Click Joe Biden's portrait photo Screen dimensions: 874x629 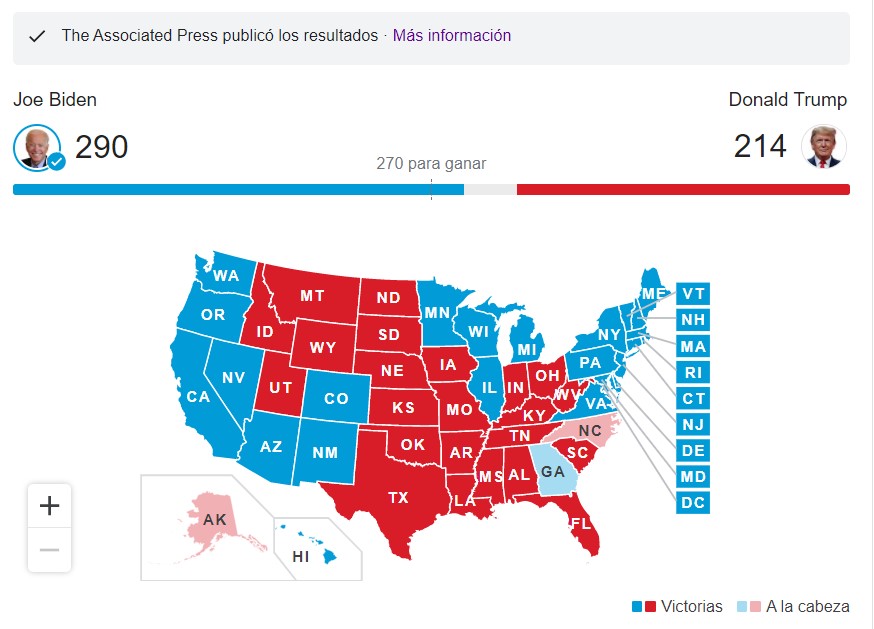[x=37, y=147]
